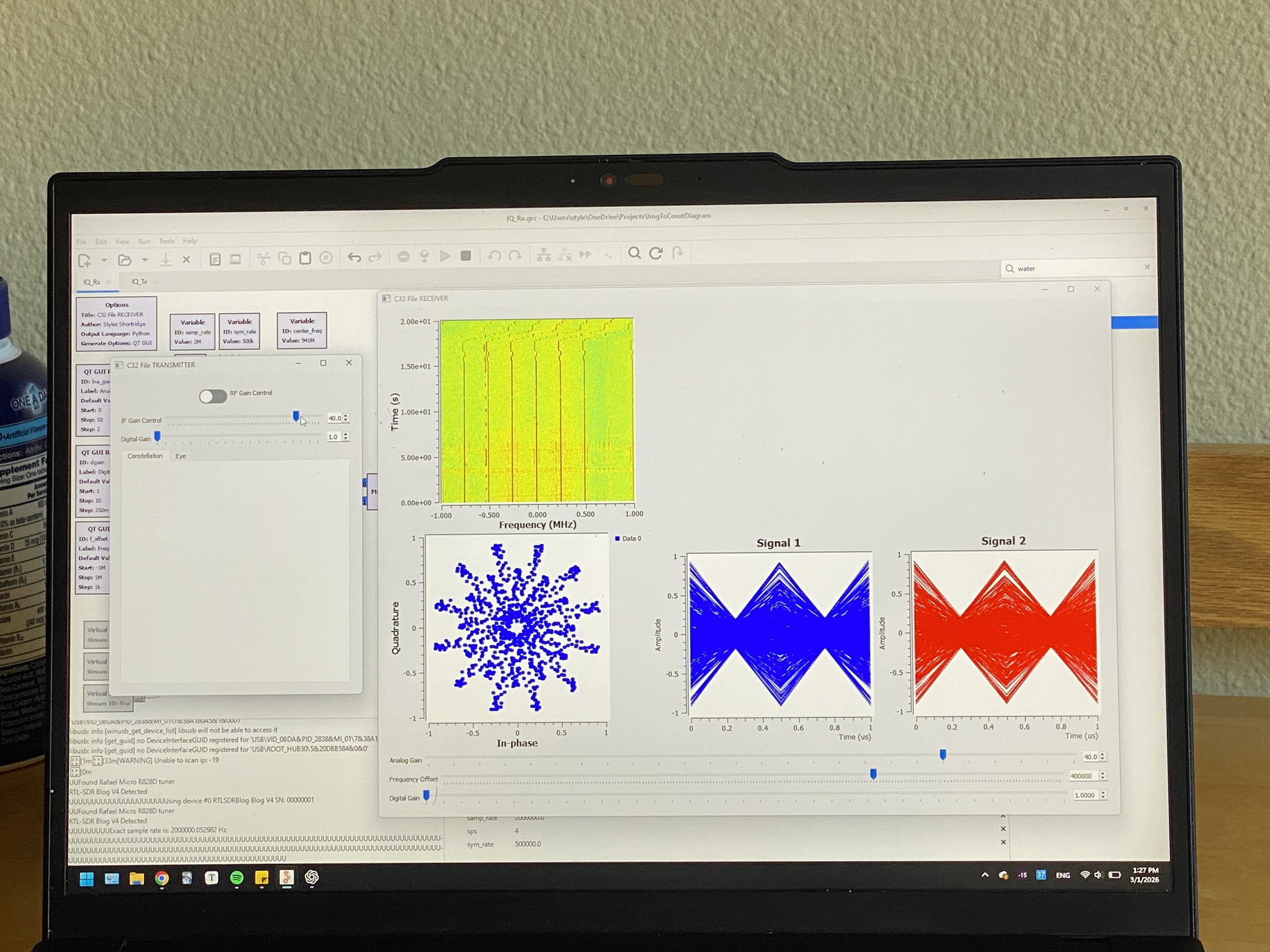Cut the selected block with the scissors icon
This screenshot has height=952, width=1270.
coord(264,258)
